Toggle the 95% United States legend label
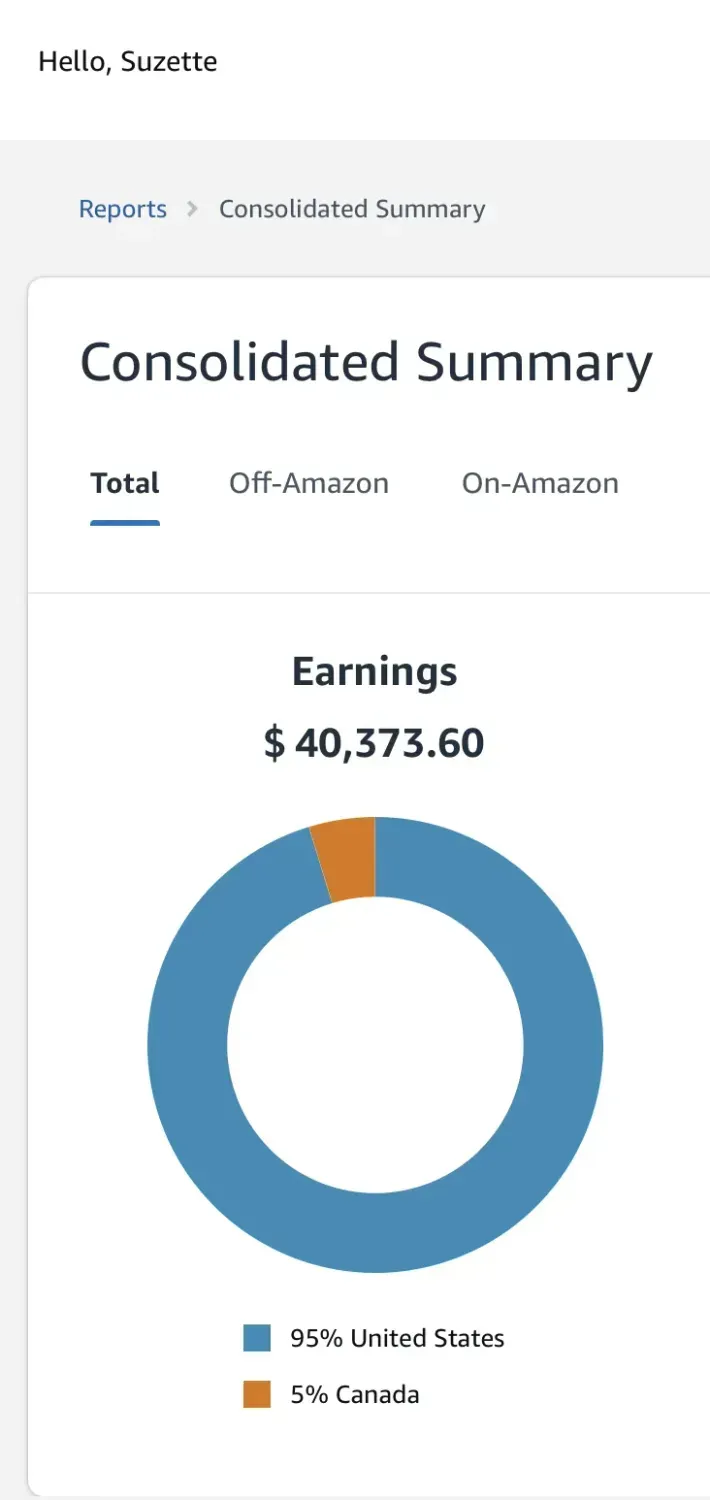The image size is (710, 1500). 397,1338
